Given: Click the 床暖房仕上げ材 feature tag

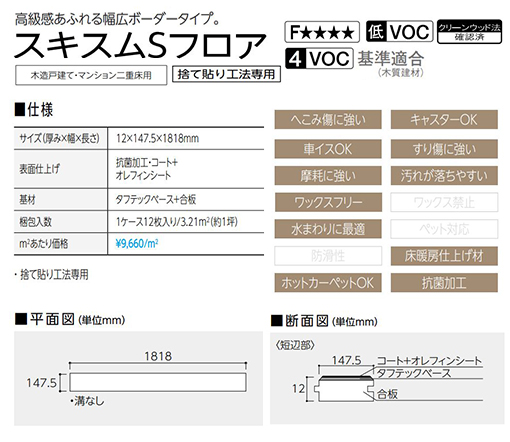Looking at the screenshot, I should point(444,256).
